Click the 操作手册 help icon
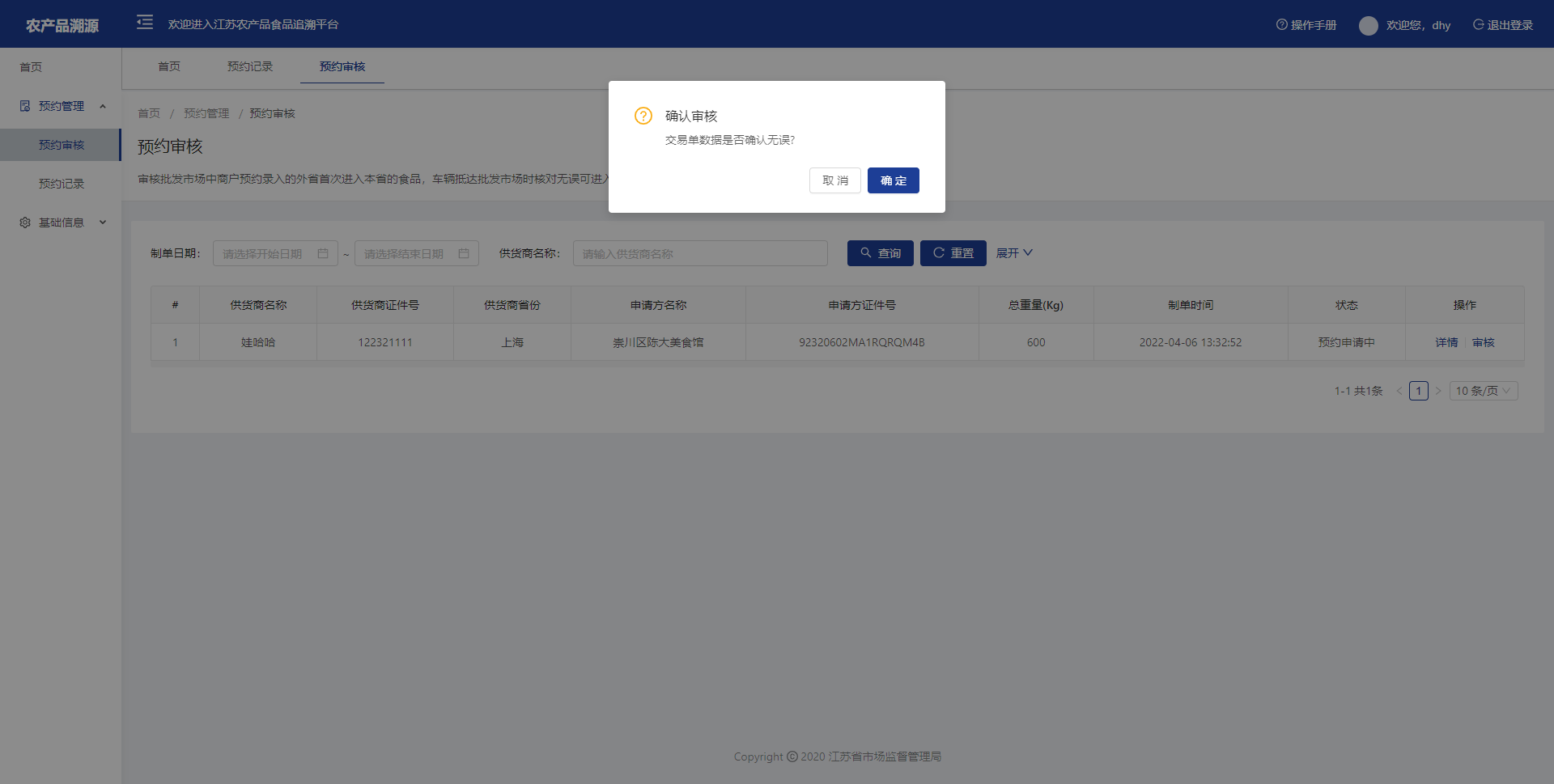The height and width of the screenshot is (784, 1554). [1281, 25]
